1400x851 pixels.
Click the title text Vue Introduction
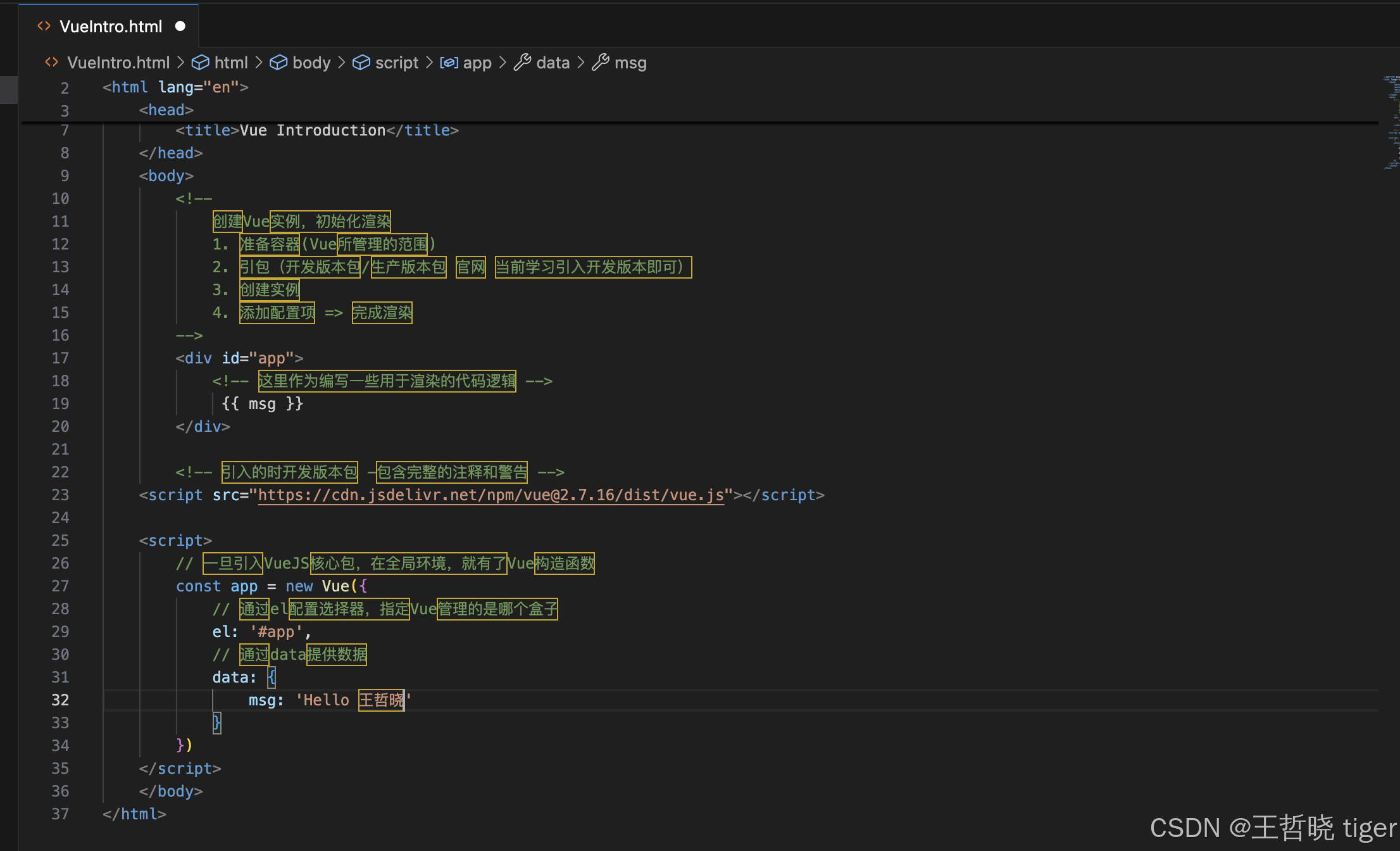(x=313, y=130)
